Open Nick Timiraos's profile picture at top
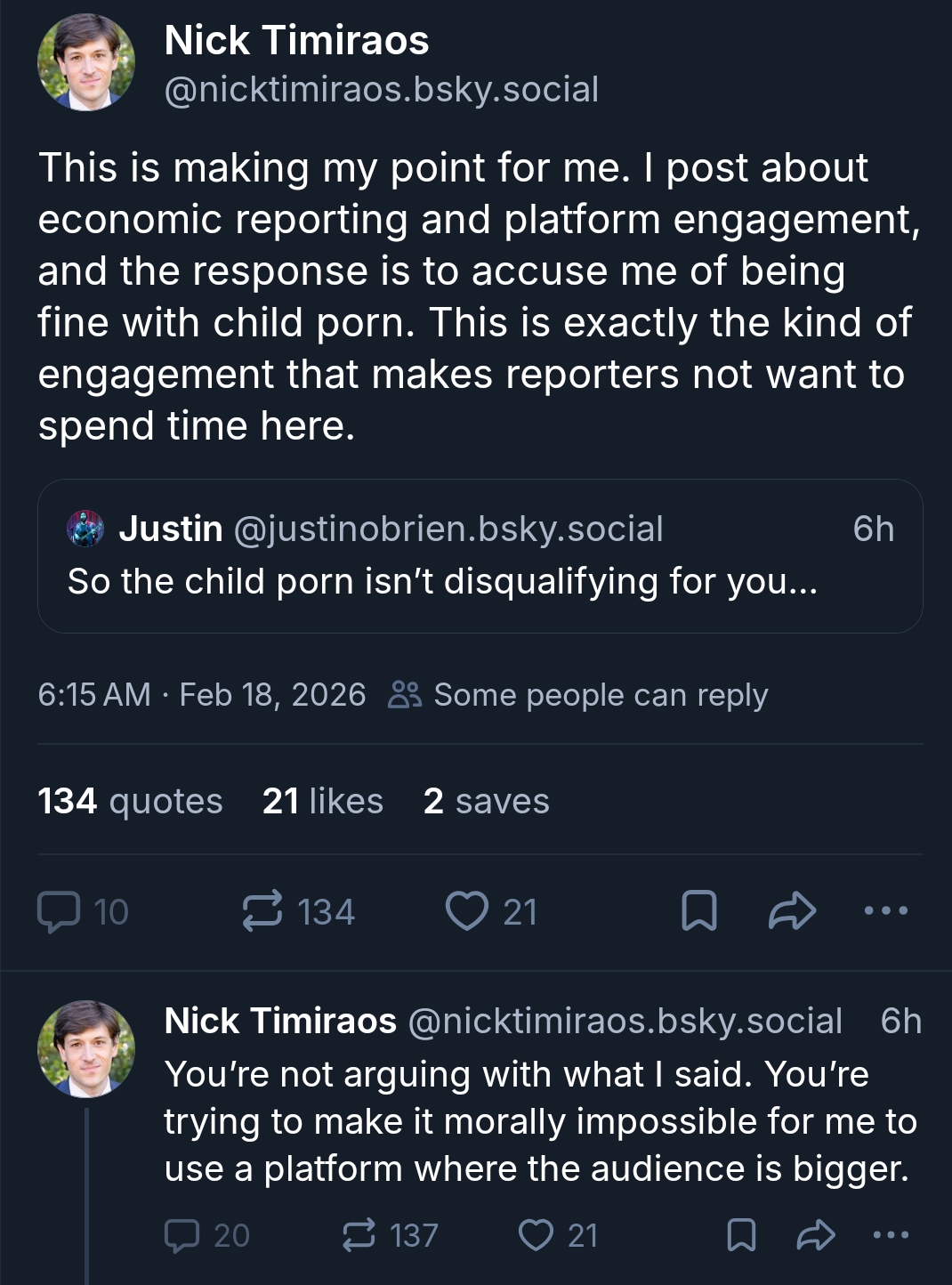The height and width of the screenshot is (1285, 952). pyautogui.click(x=86, y=63)
